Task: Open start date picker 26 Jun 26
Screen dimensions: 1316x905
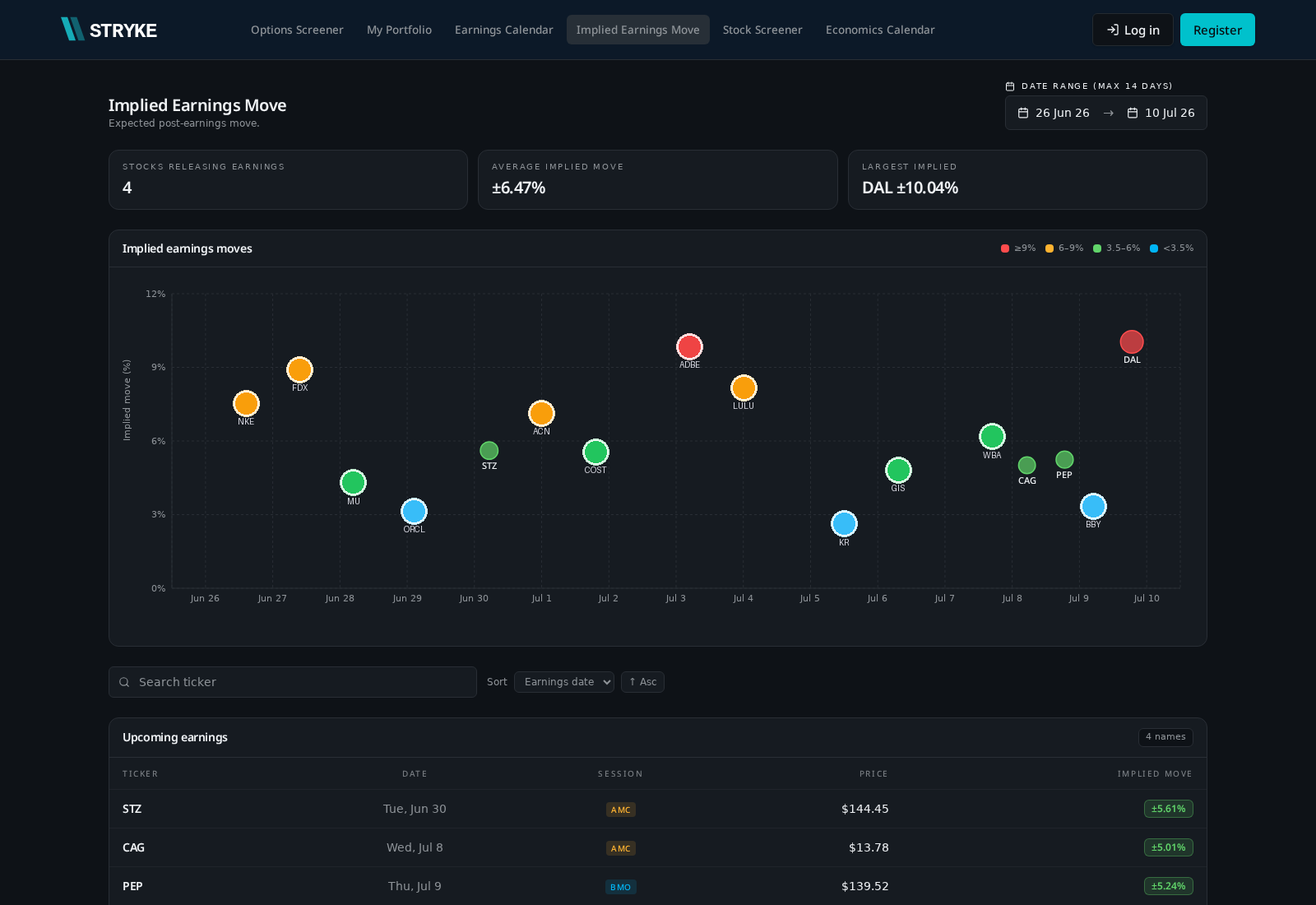Action: click(1054, 113)
